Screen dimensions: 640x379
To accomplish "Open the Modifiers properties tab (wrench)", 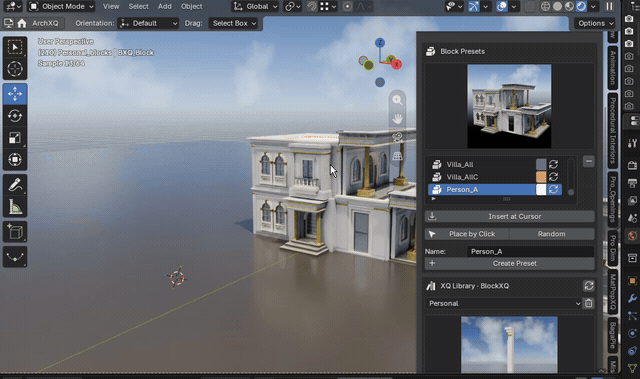I will [x=632, y=298].
